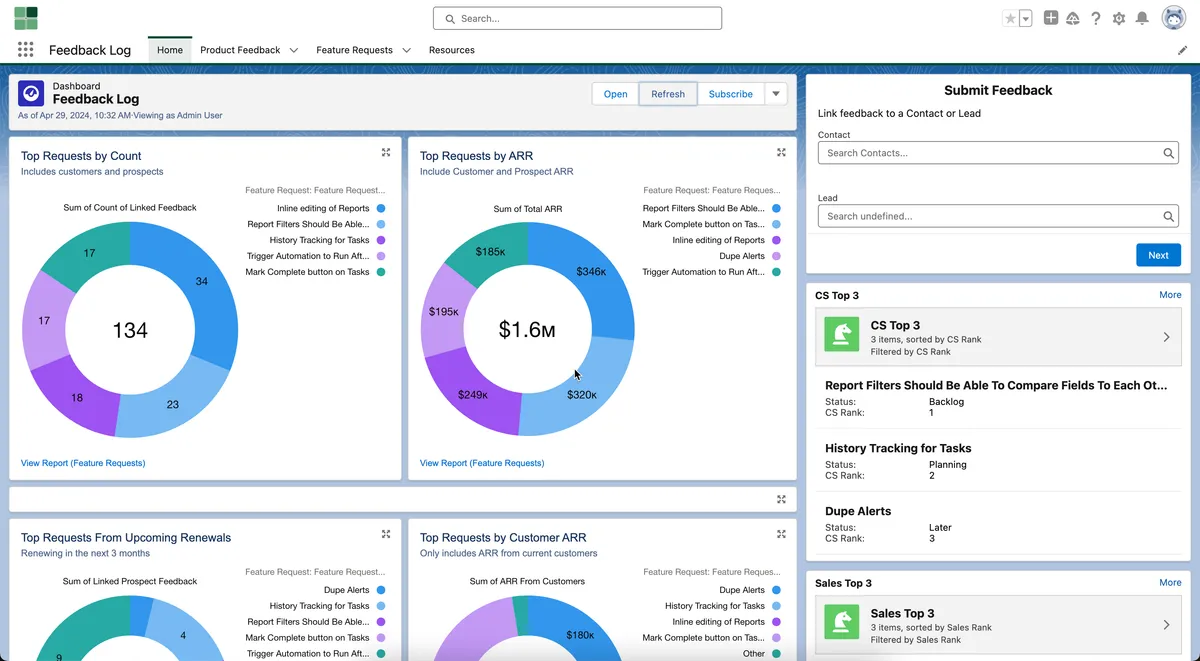Expand the Top Requests by Customer ARR chart

(x=782, y=534)
